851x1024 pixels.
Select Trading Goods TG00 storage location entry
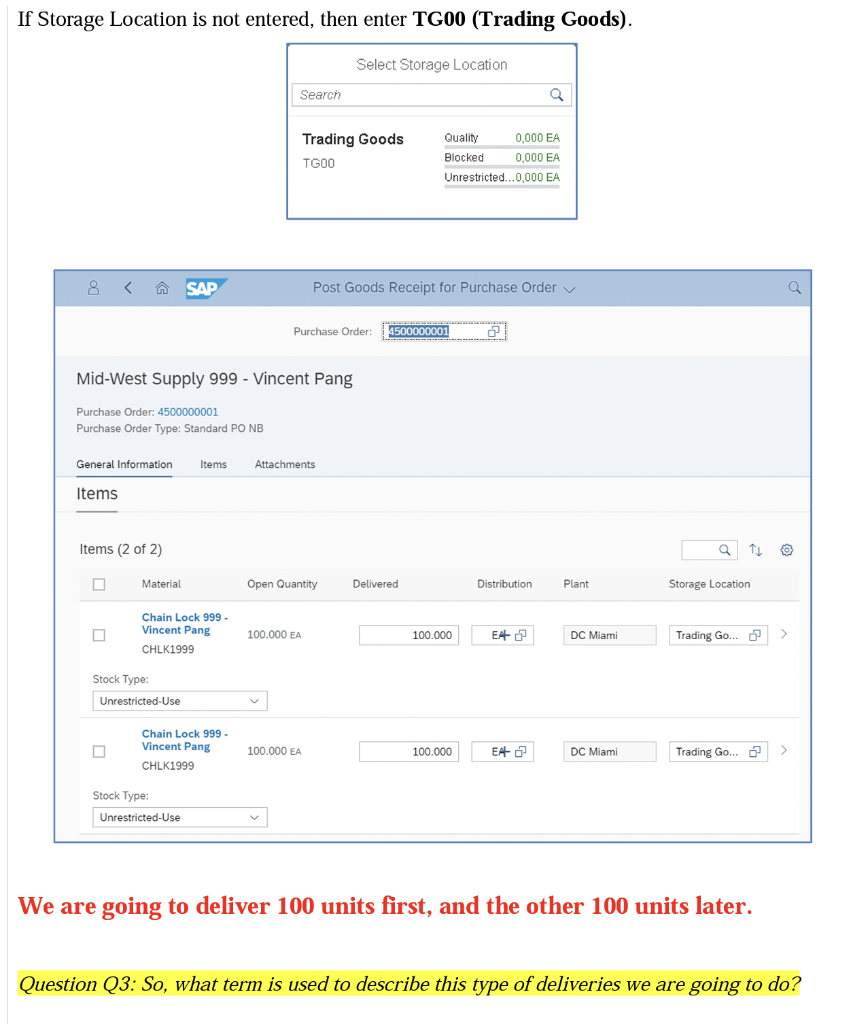point(432,157)
